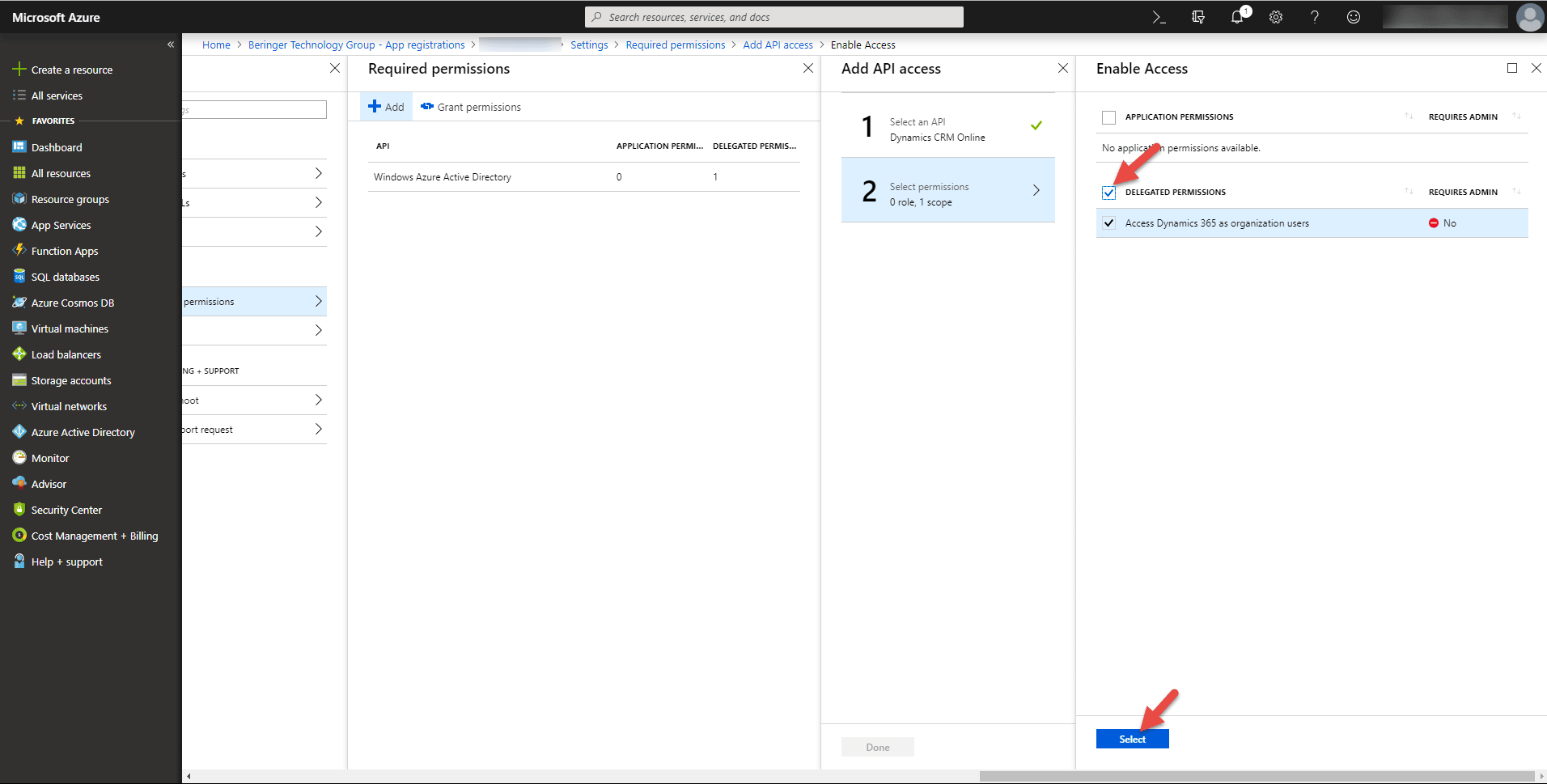1547x784 pixels.
Task: Click the Create a resource plus icon
Action: click(19, 70)
